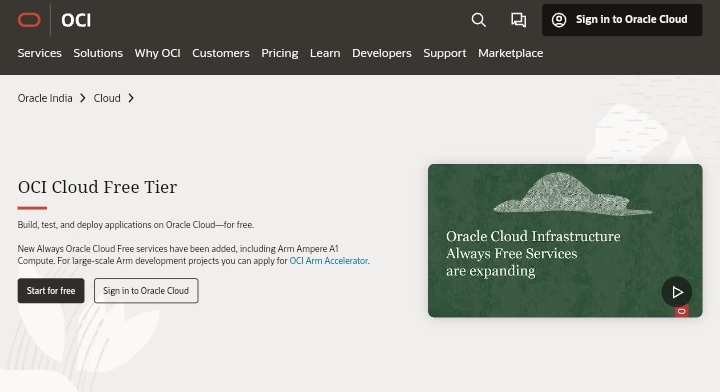Screen dimensions: 720x392
Task: Click the small red Oracle badge on video
Action: pos(681,311)
